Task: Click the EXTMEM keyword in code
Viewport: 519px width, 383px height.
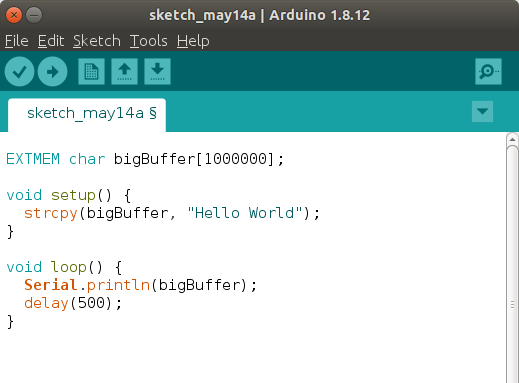Action: [x=33, y=159]
